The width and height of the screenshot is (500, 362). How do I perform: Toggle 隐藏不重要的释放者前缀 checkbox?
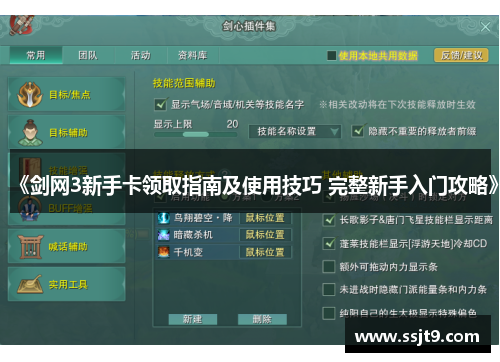(358, 131)
